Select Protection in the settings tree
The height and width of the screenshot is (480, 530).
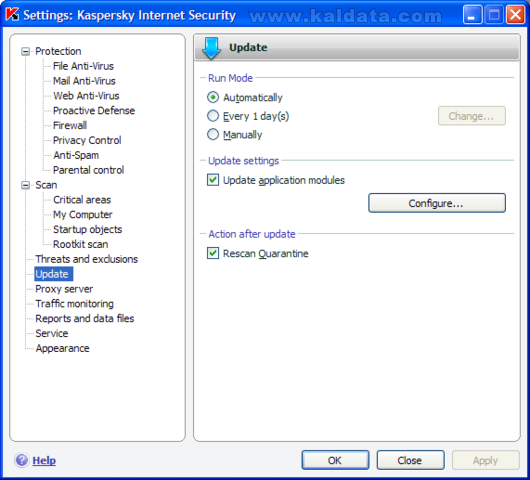tap(58, 51)
